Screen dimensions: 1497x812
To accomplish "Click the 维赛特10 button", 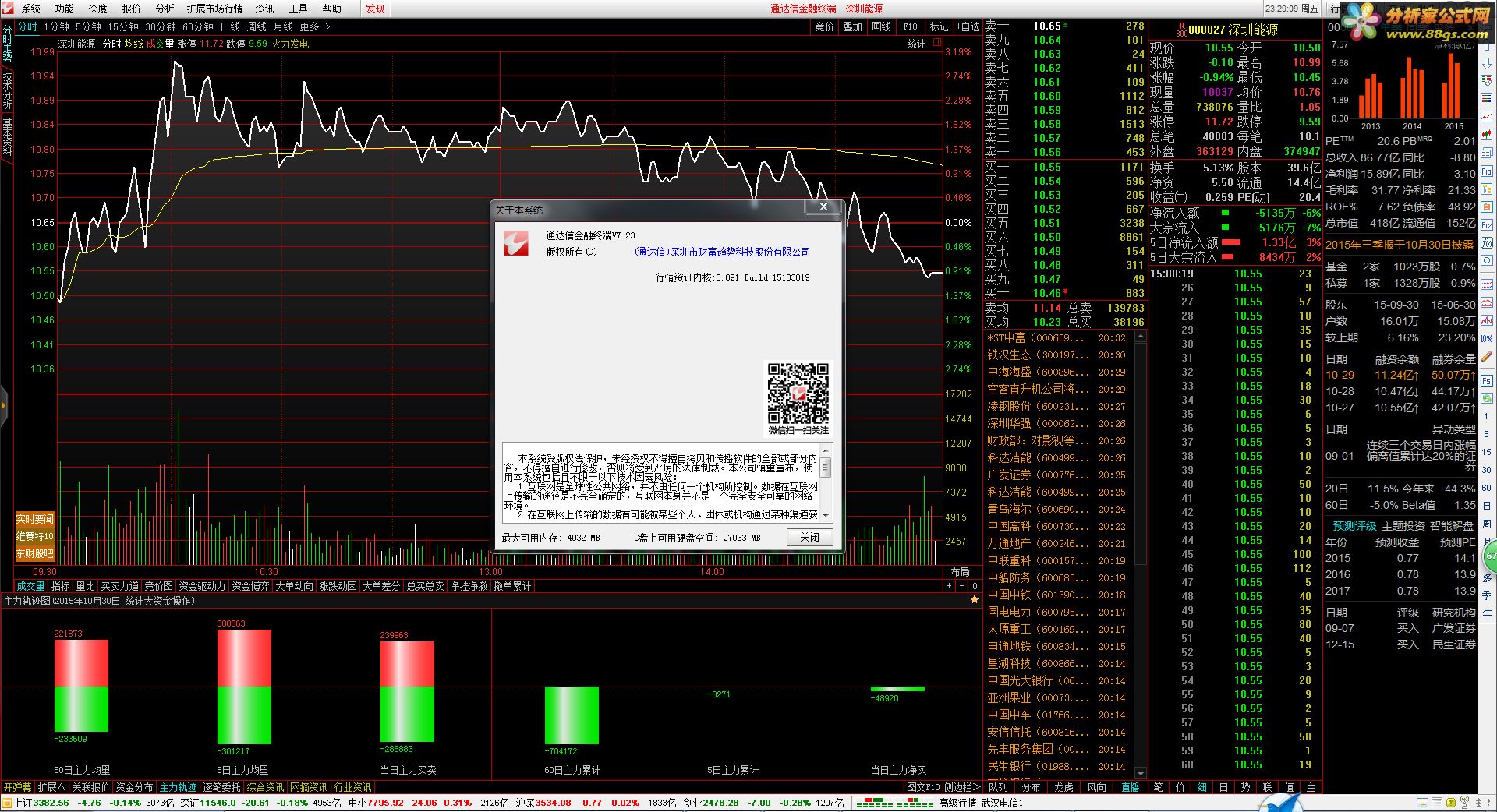I will [x=35, y=536].
